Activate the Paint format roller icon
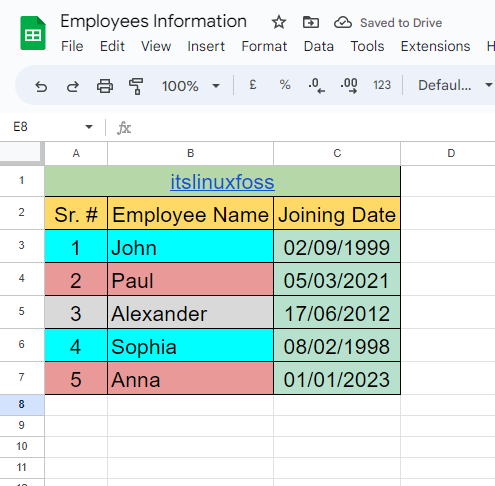The width and height of the screenshot is (495, 486). tap(136, 86)
